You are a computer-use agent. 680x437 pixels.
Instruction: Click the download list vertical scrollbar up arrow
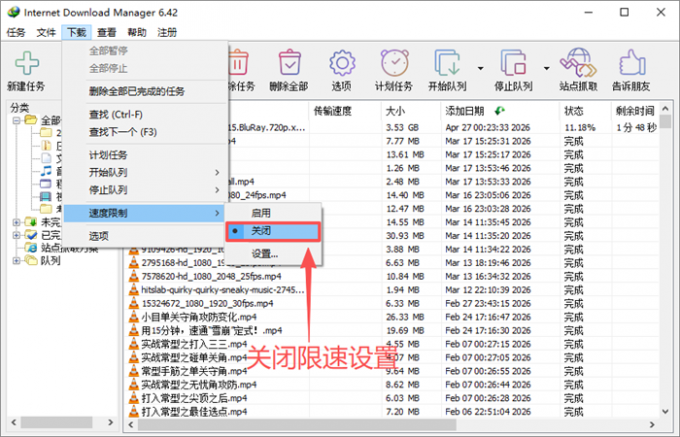(x=666, y=108)
